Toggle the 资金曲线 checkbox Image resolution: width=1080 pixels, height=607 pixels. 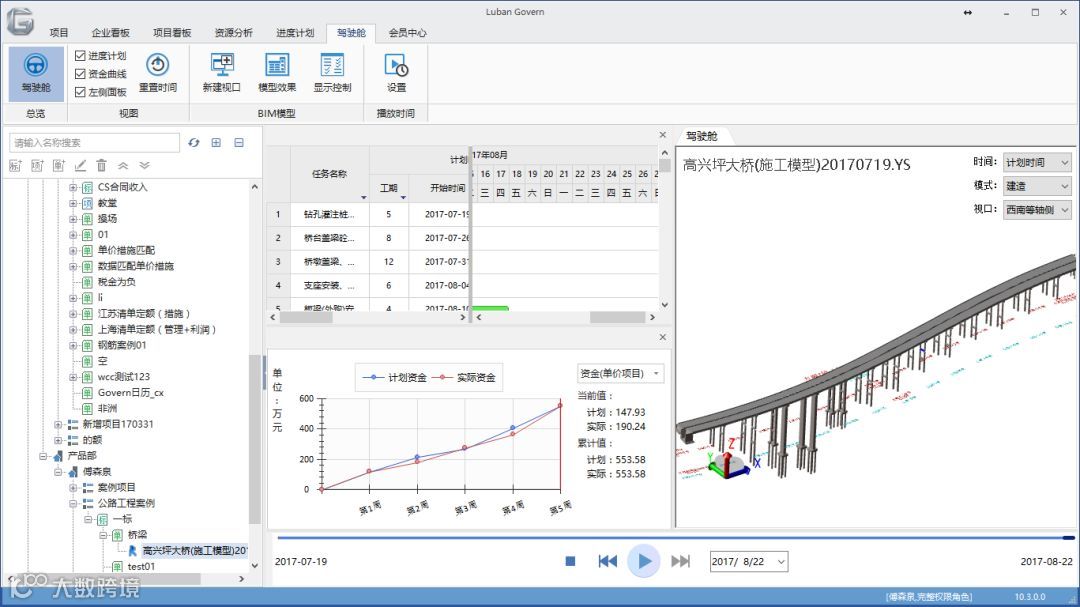click(80, 74)
